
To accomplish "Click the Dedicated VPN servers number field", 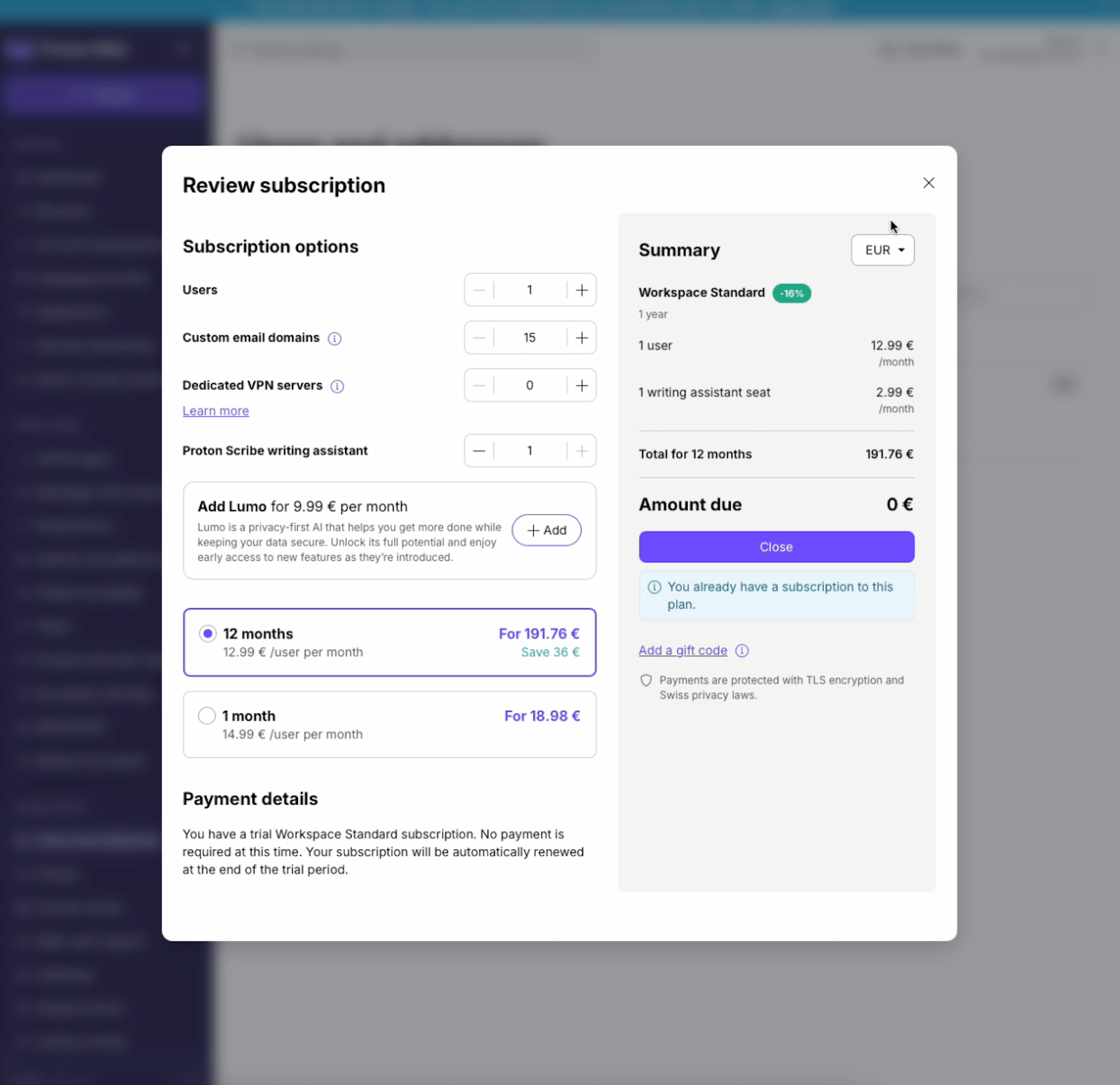I will coord(529,385).
